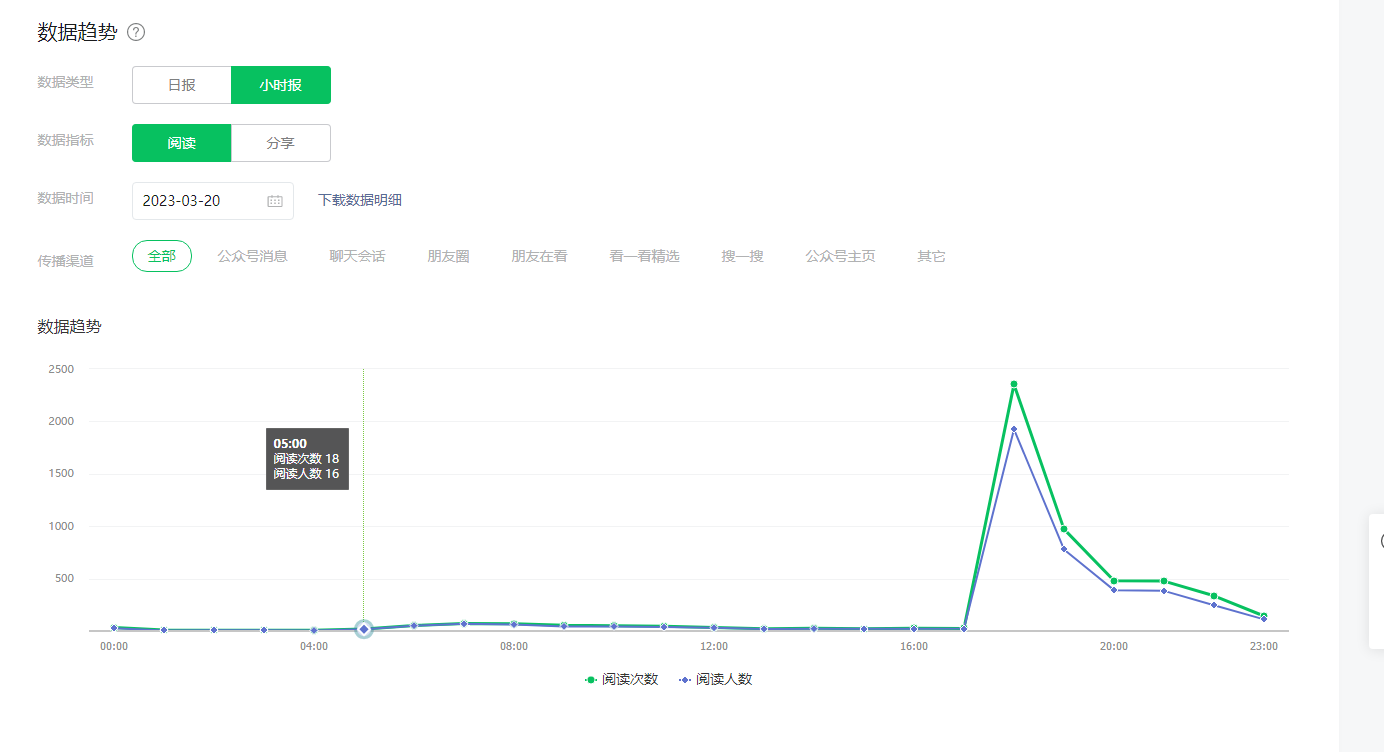Download data via 下载数据明细 link
Viewport: 1384px width, 752px height.
pyautogui.click(x=360, y=200)
